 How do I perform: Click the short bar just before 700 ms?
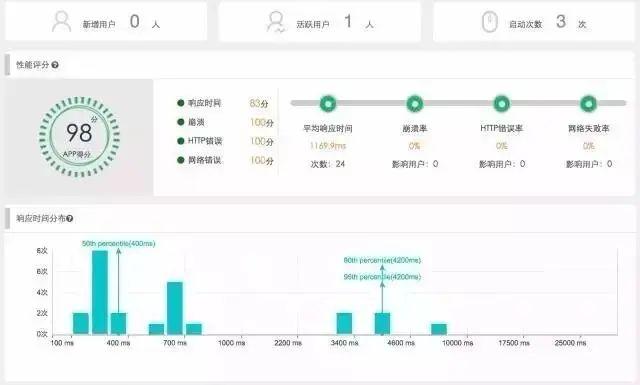coord(156,329)
